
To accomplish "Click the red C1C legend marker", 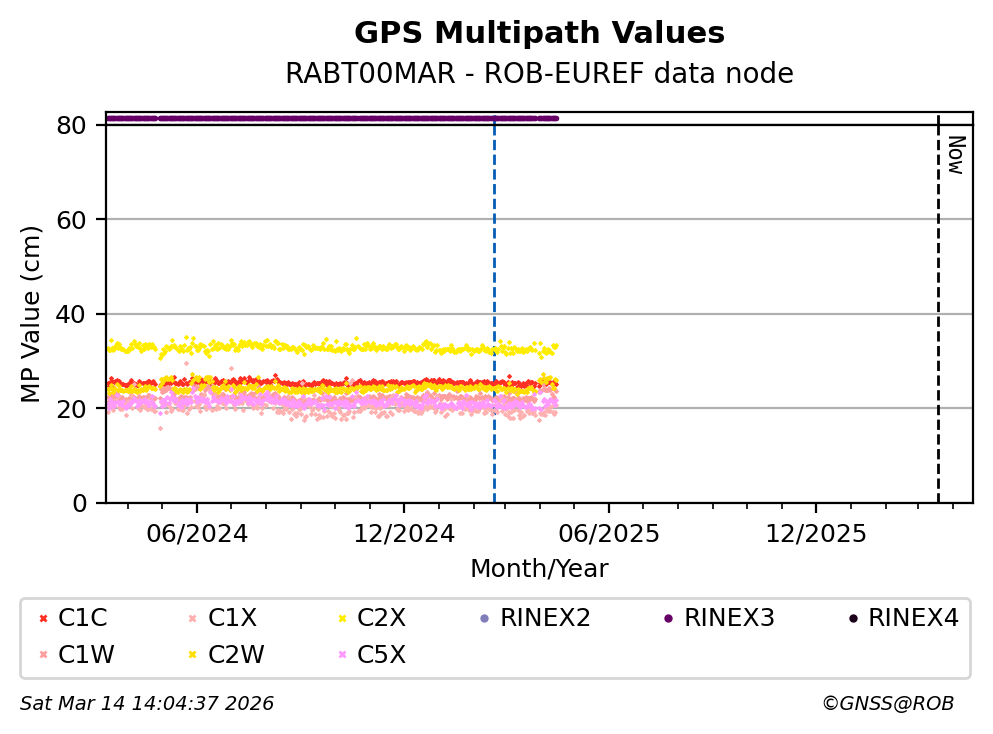I will pos(41,619).
